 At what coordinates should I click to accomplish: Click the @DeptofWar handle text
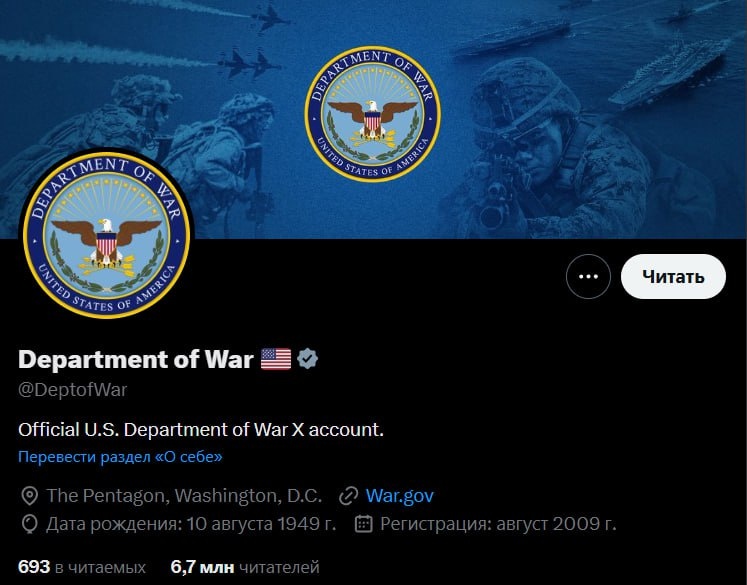click(72, 390)
